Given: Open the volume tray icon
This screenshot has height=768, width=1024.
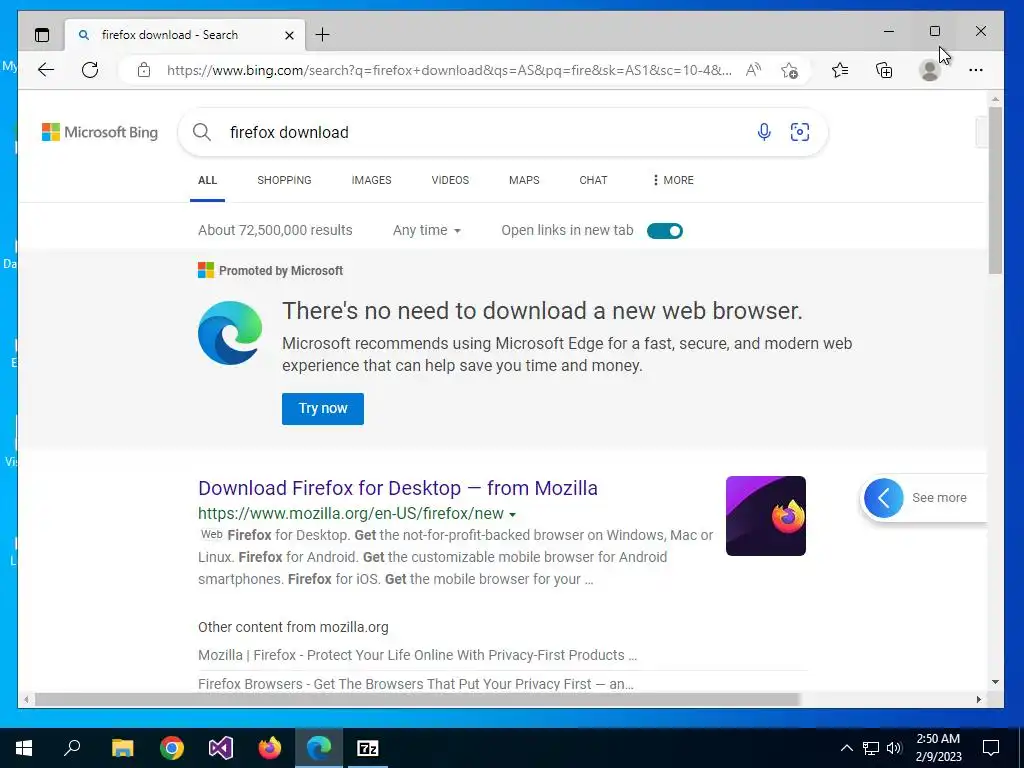Looking at the screenshot, I should [894, 748].
